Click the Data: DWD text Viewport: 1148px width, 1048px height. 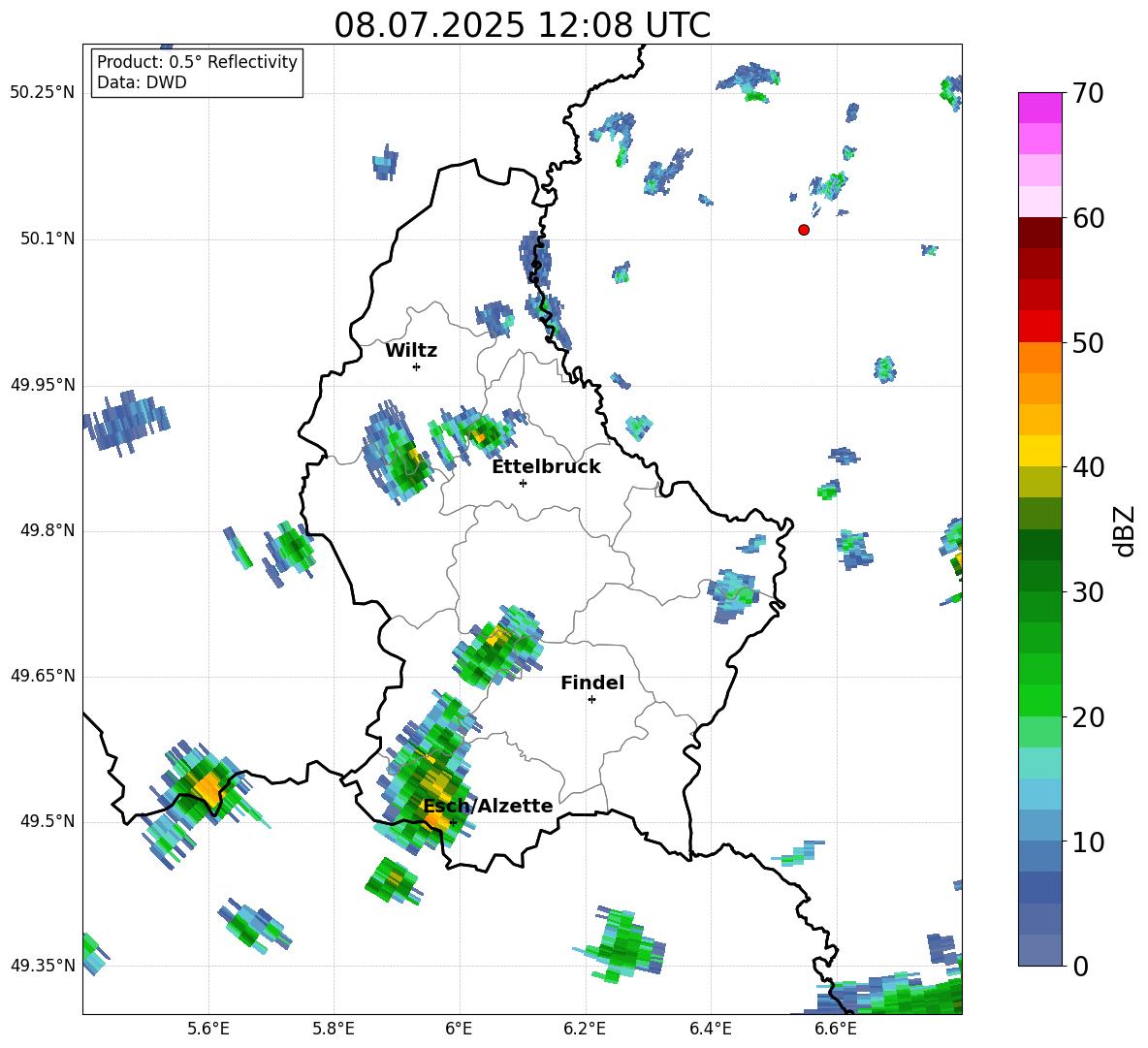click(x=142, y=82)
